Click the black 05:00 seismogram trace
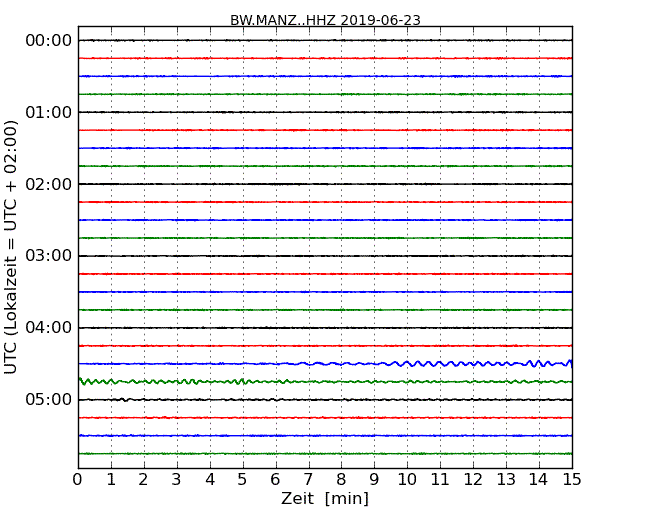The height and width of the screenshot is (520, 650). click(x=325, y=400)
